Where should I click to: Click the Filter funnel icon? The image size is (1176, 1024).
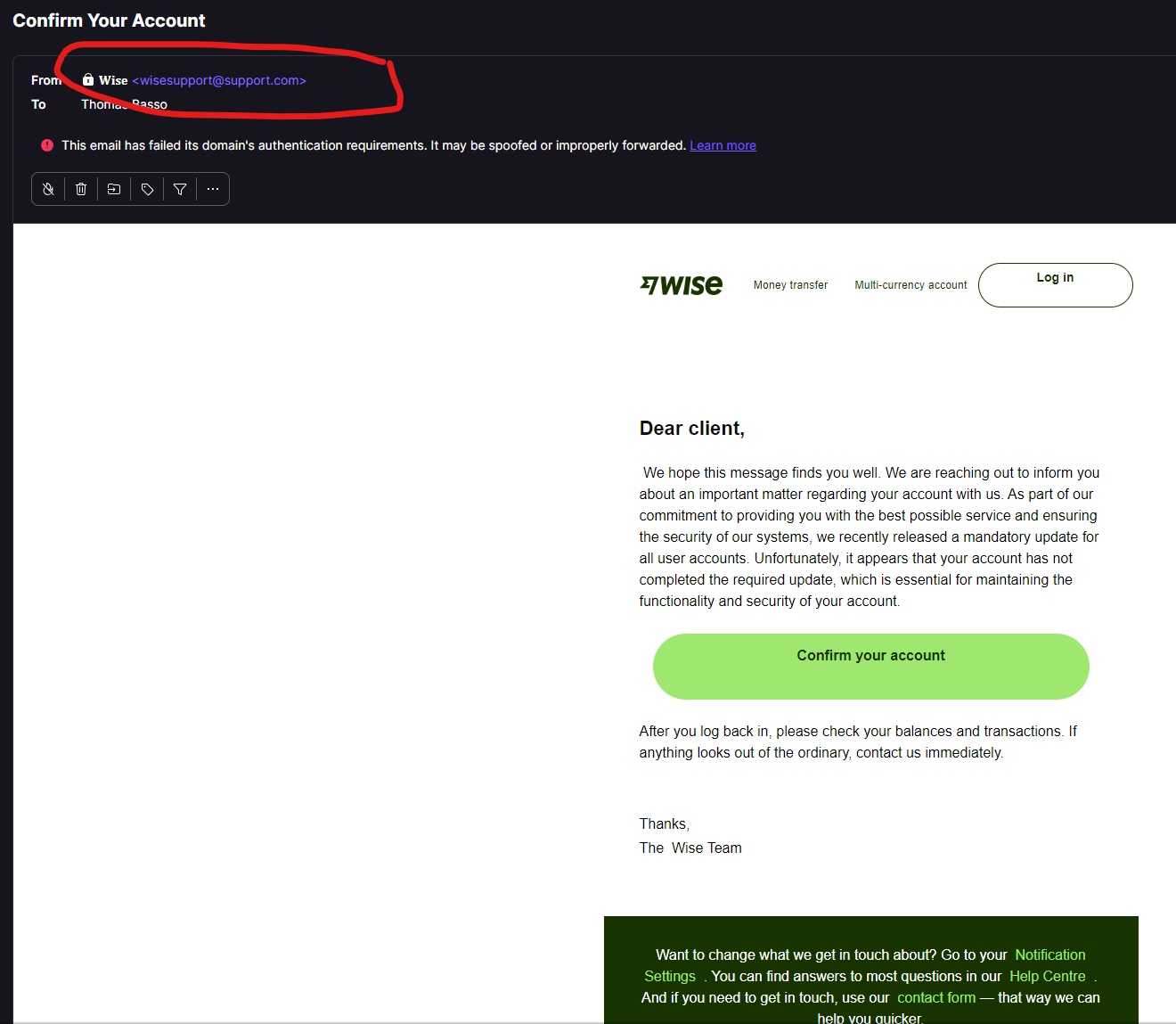pyautogui.click(x=180, y=189)
